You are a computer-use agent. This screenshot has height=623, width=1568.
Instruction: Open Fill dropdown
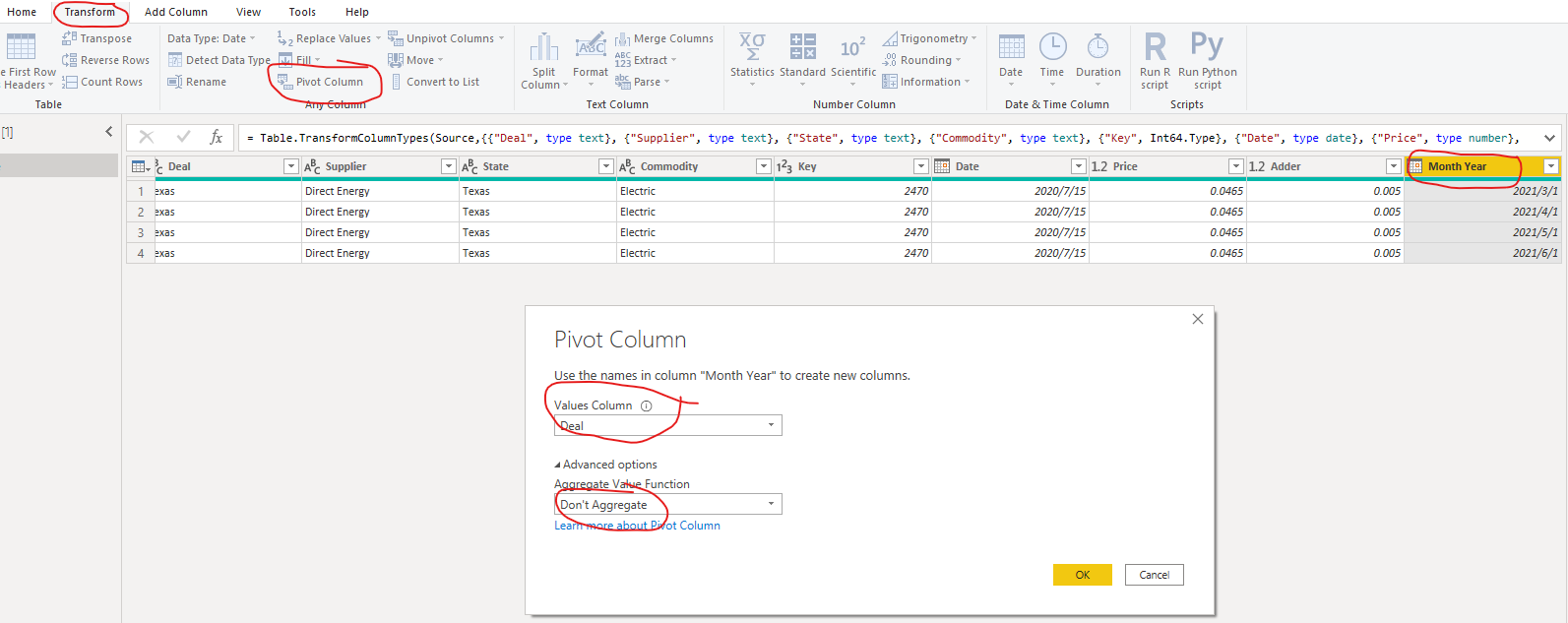pos(299,60)
